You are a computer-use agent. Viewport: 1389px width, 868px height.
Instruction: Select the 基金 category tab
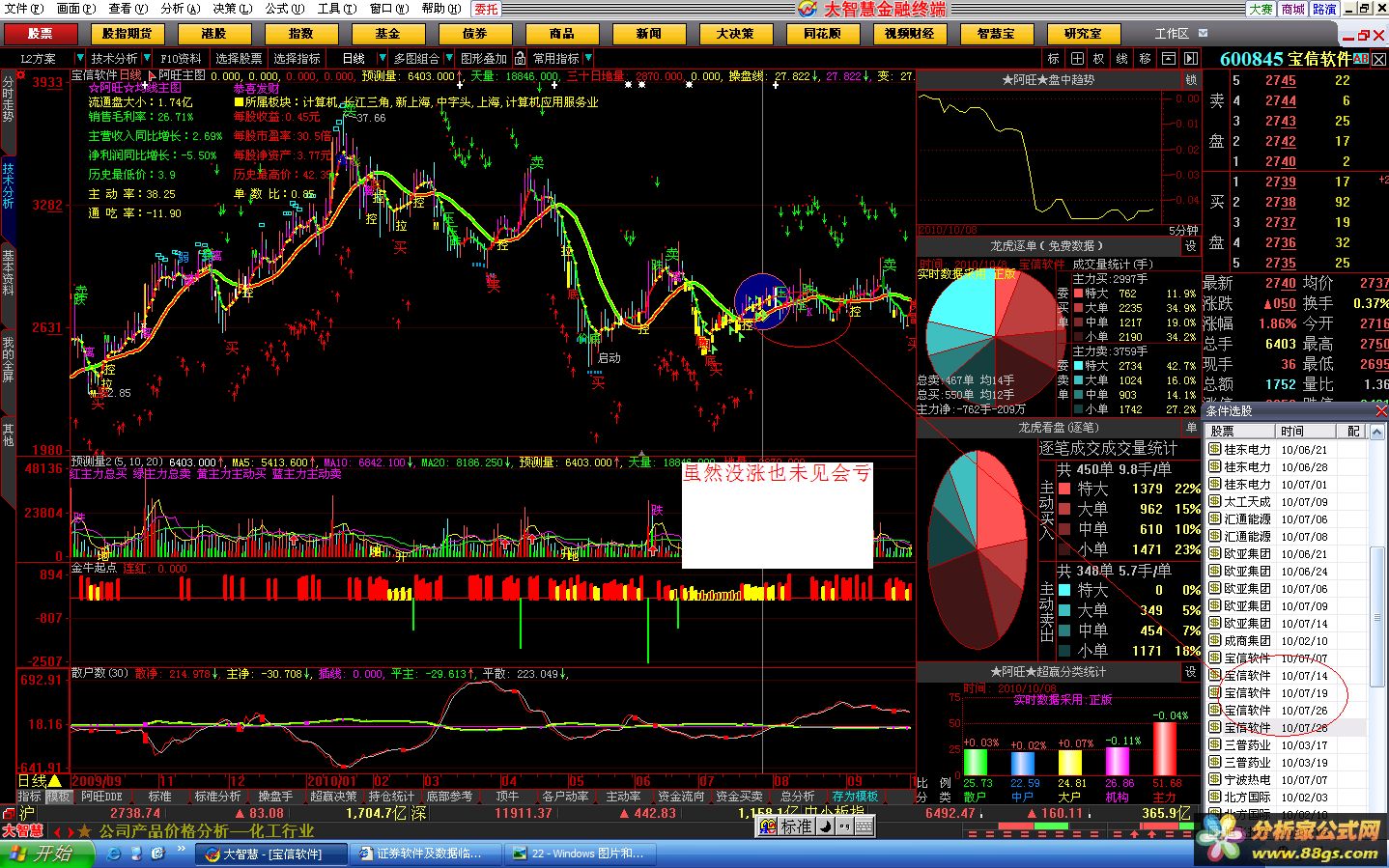click(x=388, y=34)
